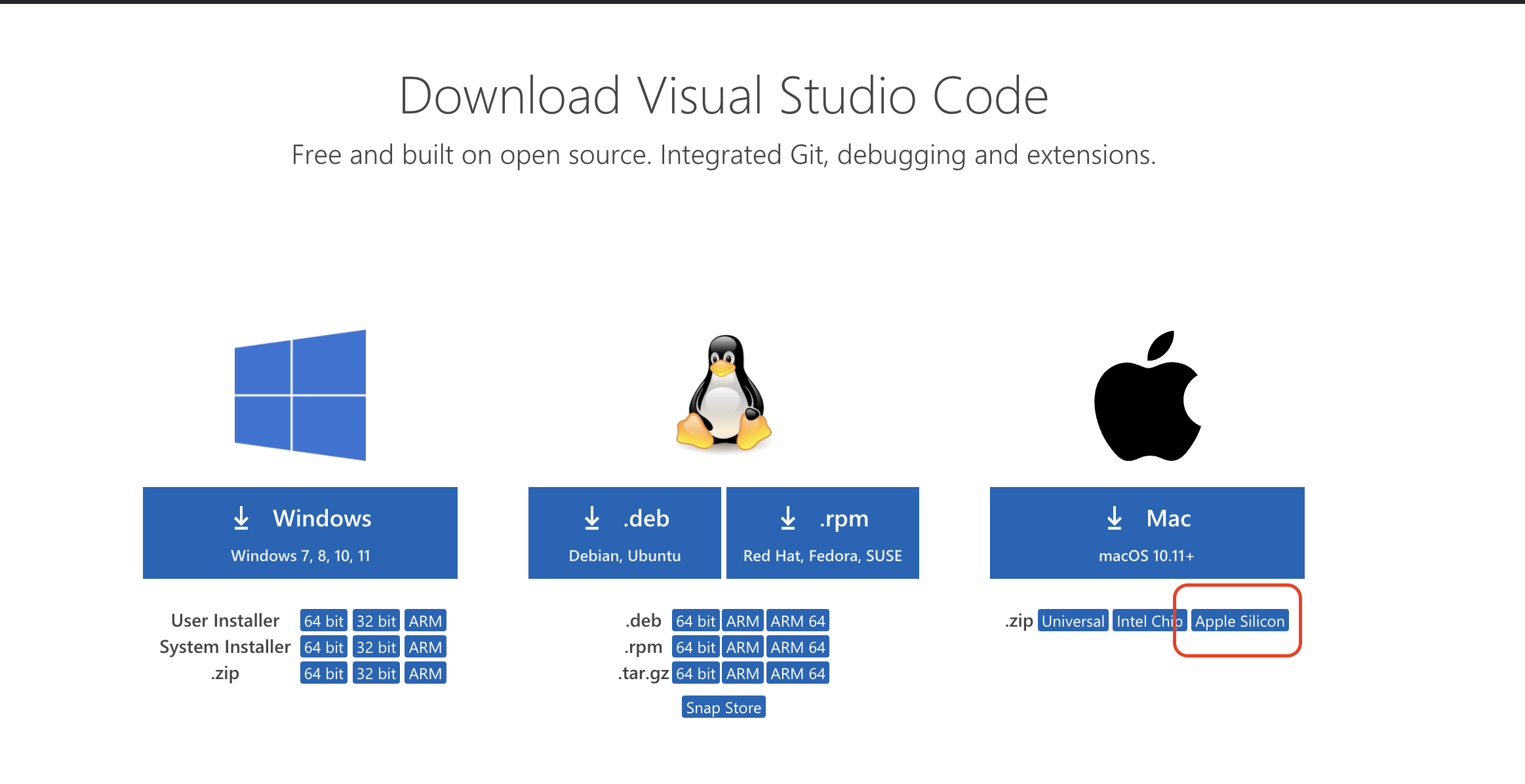This screenshot has width=1525, height=784.
Task: Choose Windows .zip ARM download
Action: pyautogui.click(x=425, y=673)
